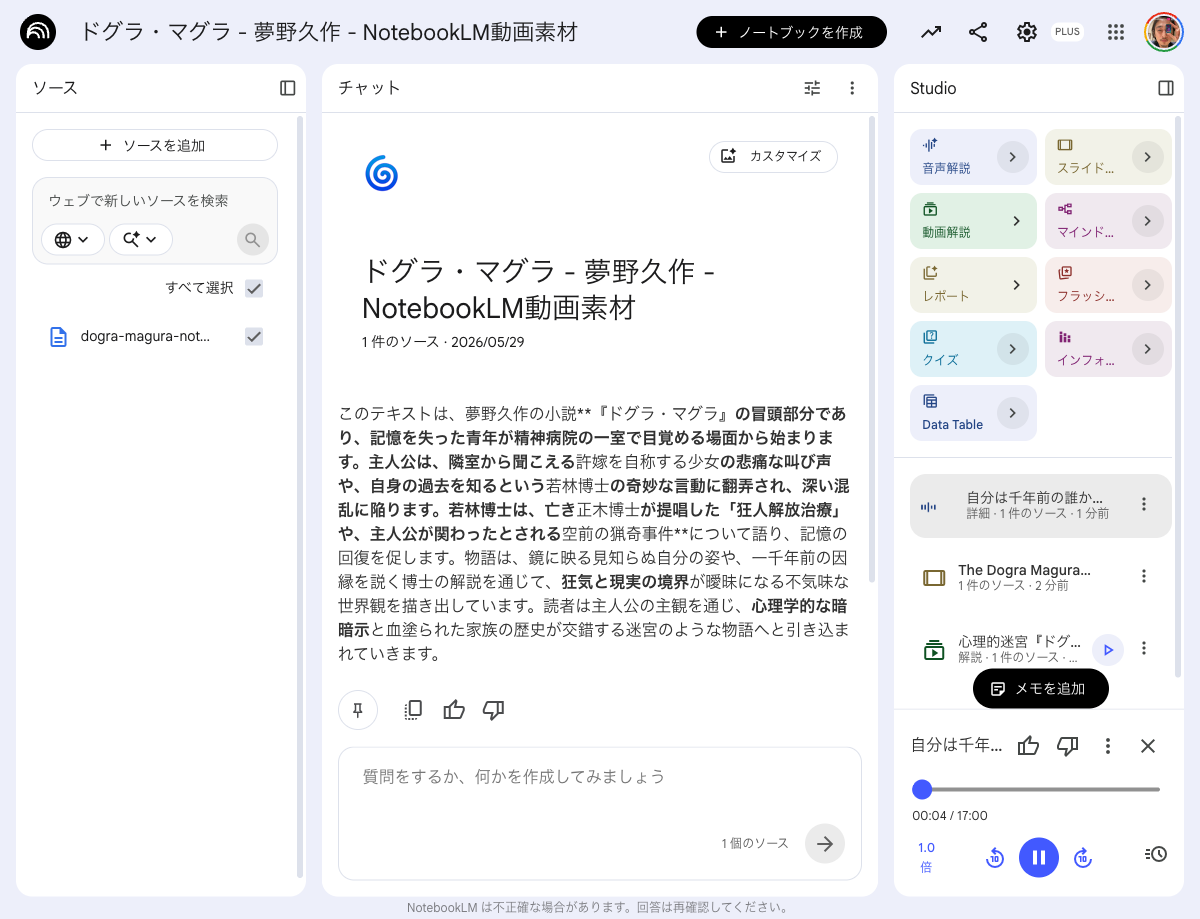1200x919 pixels.
Task: Give the summary a thumbs down
Action: pyautogui.click(x=494, y=710)
